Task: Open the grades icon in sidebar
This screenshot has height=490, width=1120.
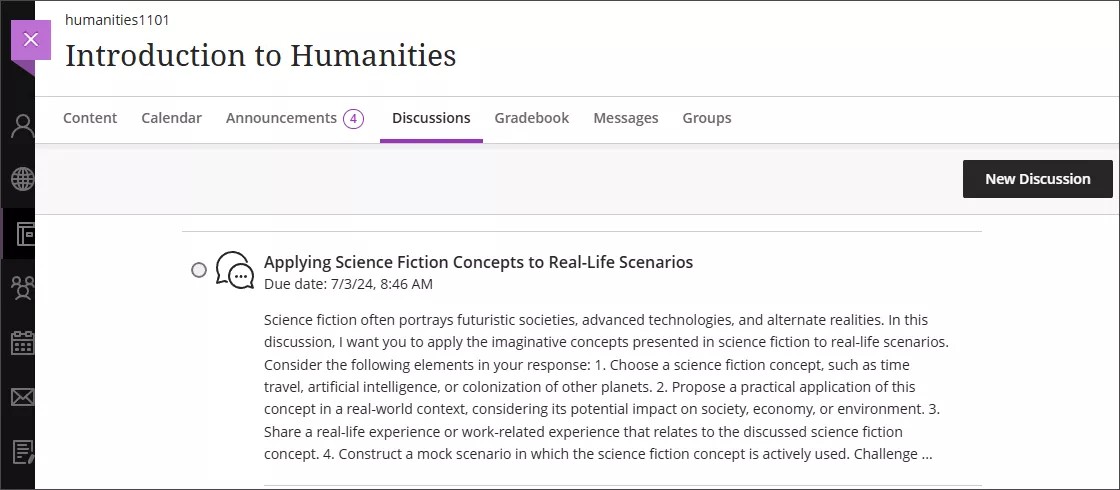Action: tap(22, 452)
